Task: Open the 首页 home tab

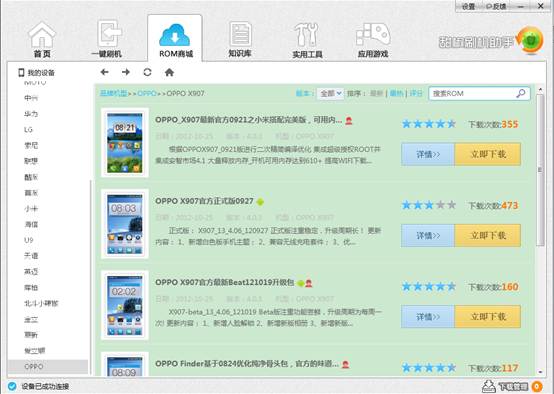Action: (x=42, y=40)
